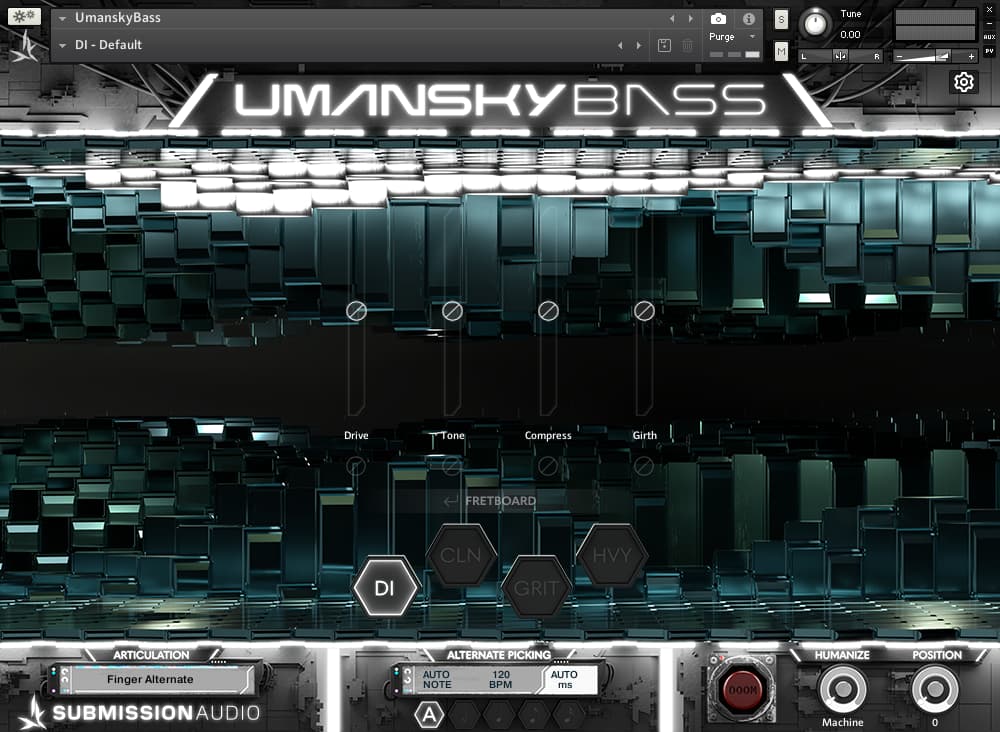This screenshot has height=732, width=1000.
Task: Click the snapshot camera icon in the header
Action: [719, 17]
